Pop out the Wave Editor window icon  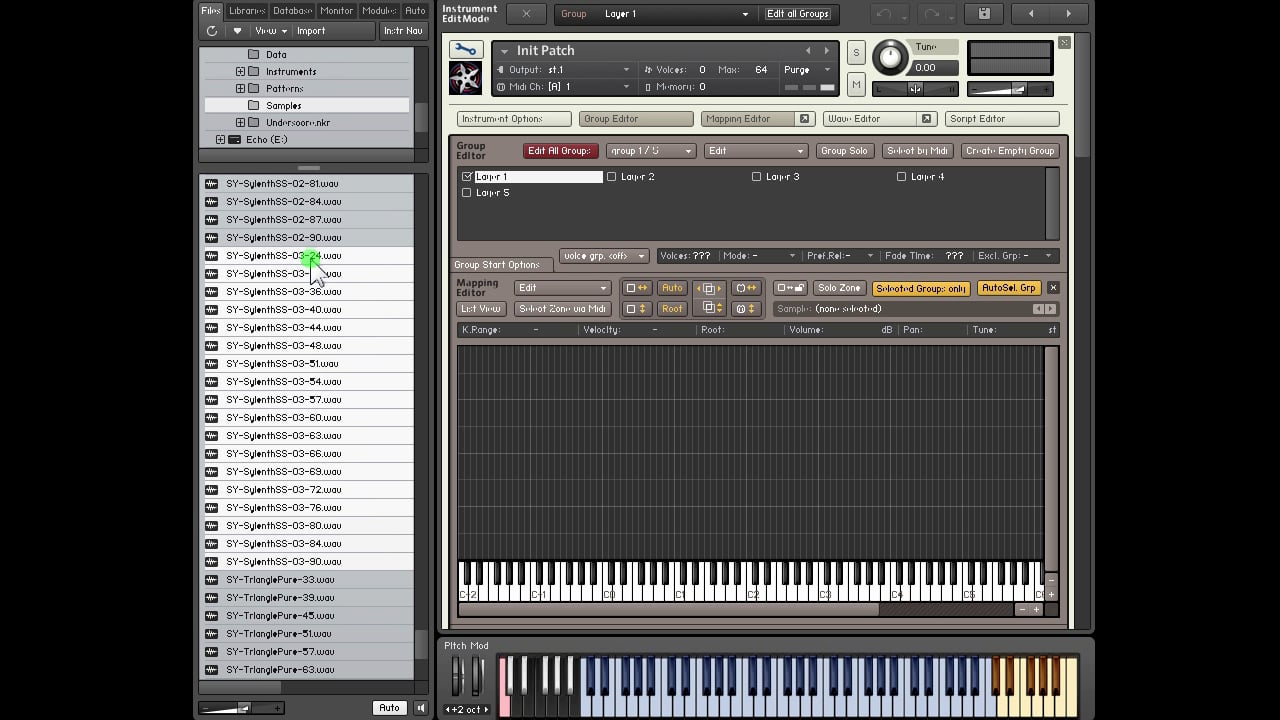coord(926,119)
